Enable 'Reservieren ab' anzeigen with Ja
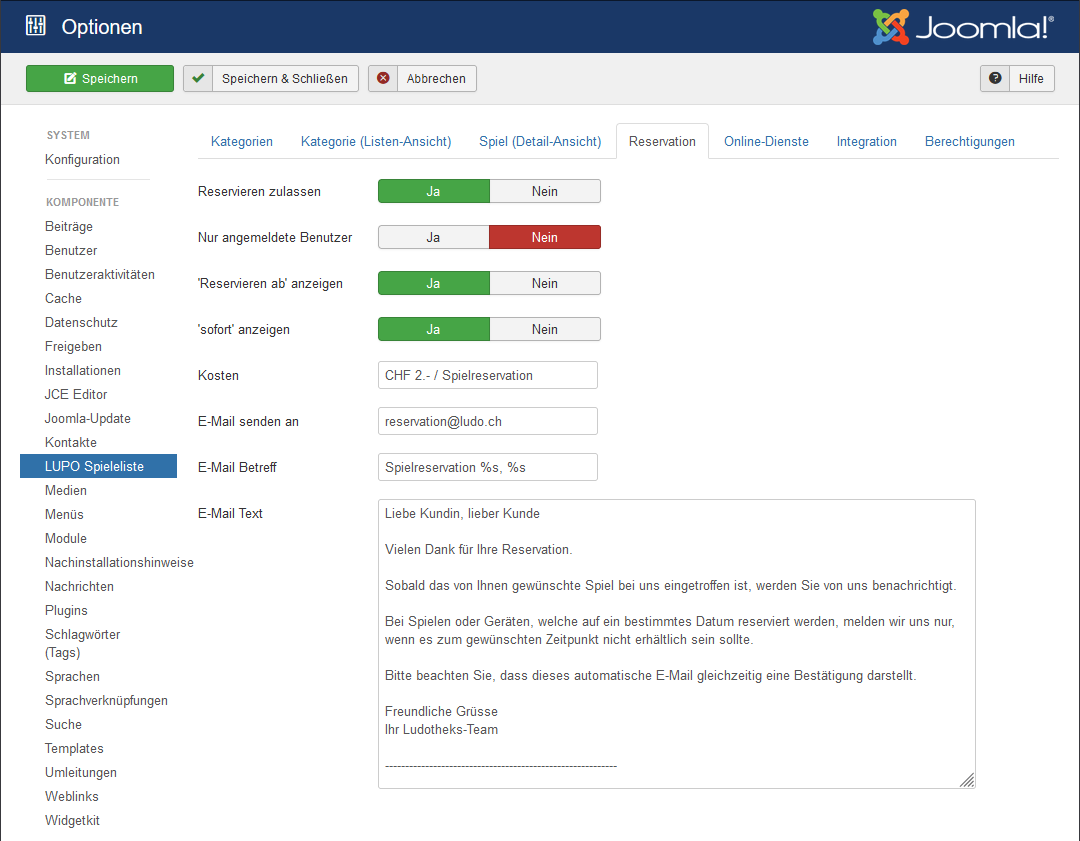This screenshot has width=1080, height=841. 433,283
